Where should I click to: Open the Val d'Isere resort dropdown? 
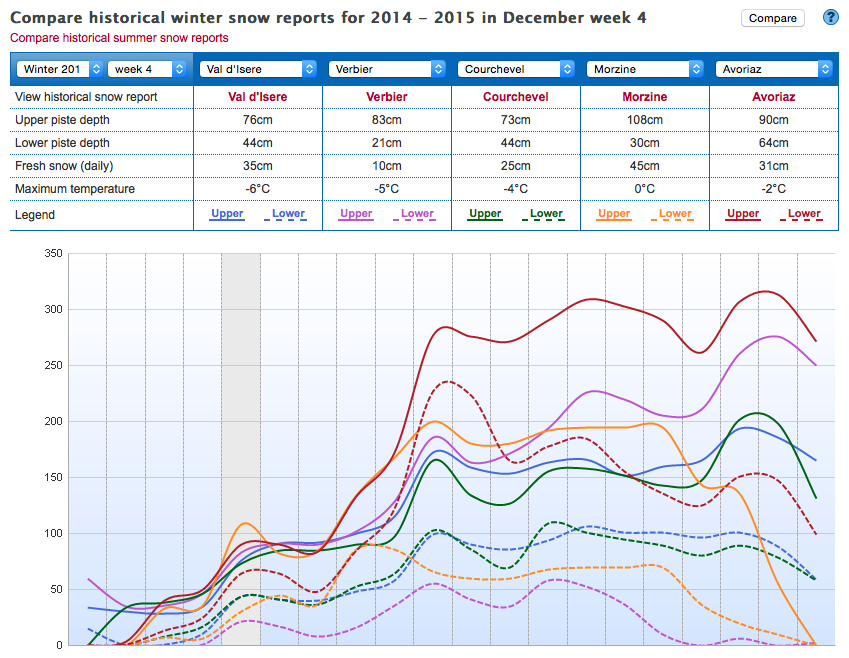pos(258,69)
